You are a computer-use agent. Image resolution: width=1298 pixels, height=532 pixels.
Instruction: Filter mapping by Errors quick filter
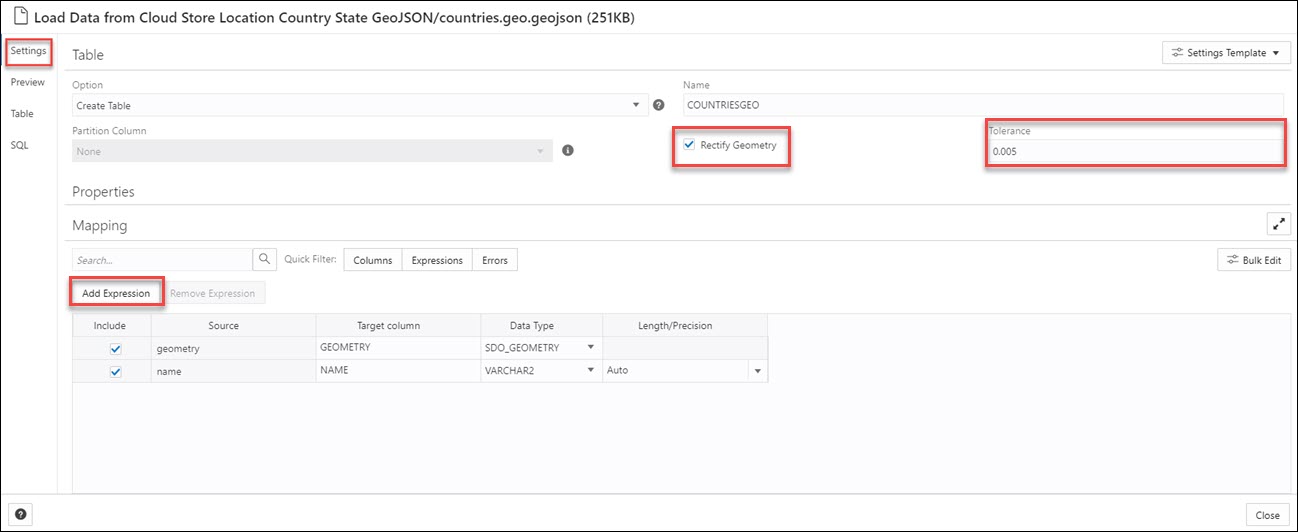[494, 260]
